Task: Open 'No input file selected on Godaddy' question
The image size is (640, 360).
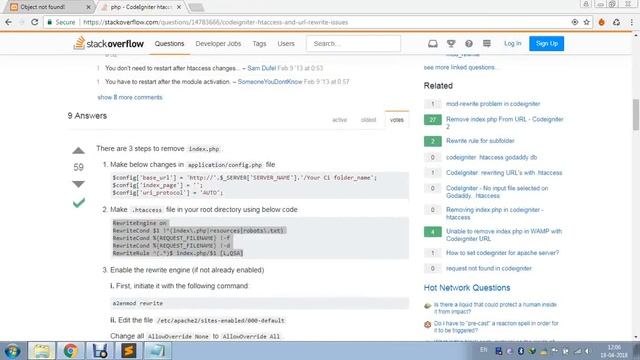Action: point(497,192)
